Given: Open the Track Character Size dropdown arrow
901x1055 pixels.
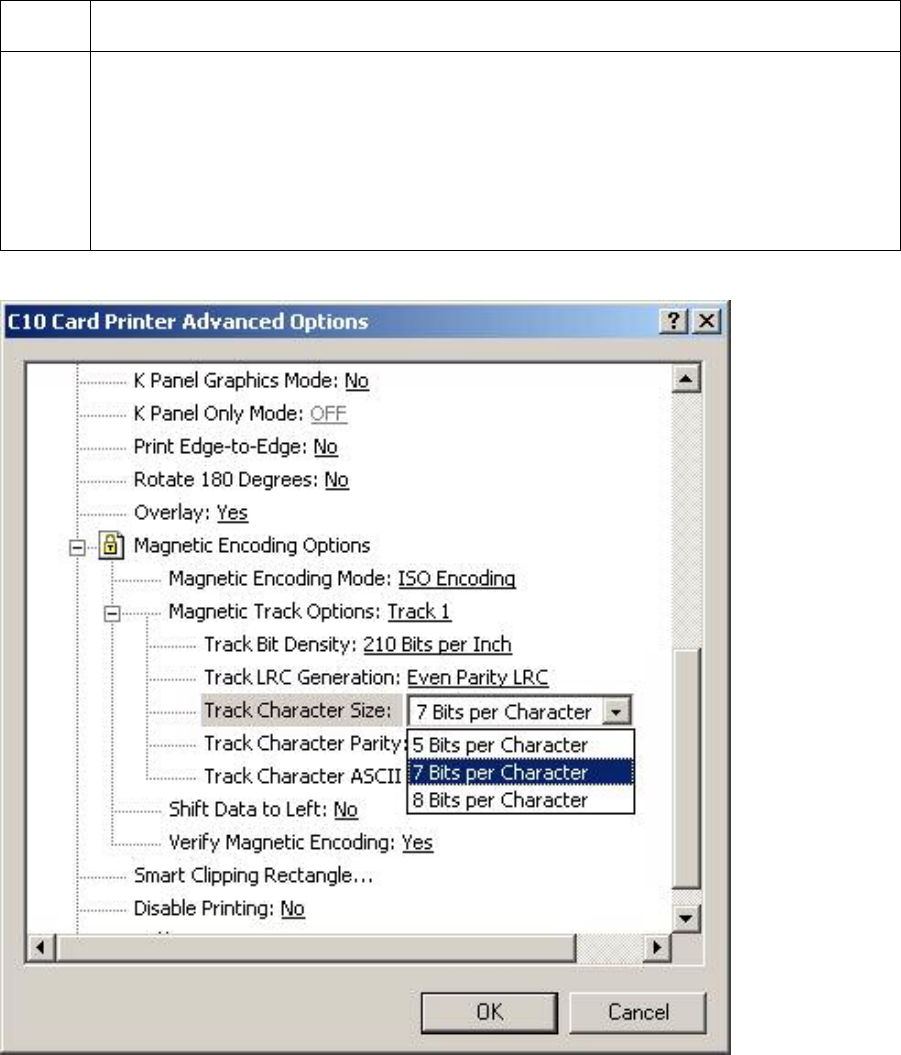Looking at the screenshot, I should [x=616, y=711].
